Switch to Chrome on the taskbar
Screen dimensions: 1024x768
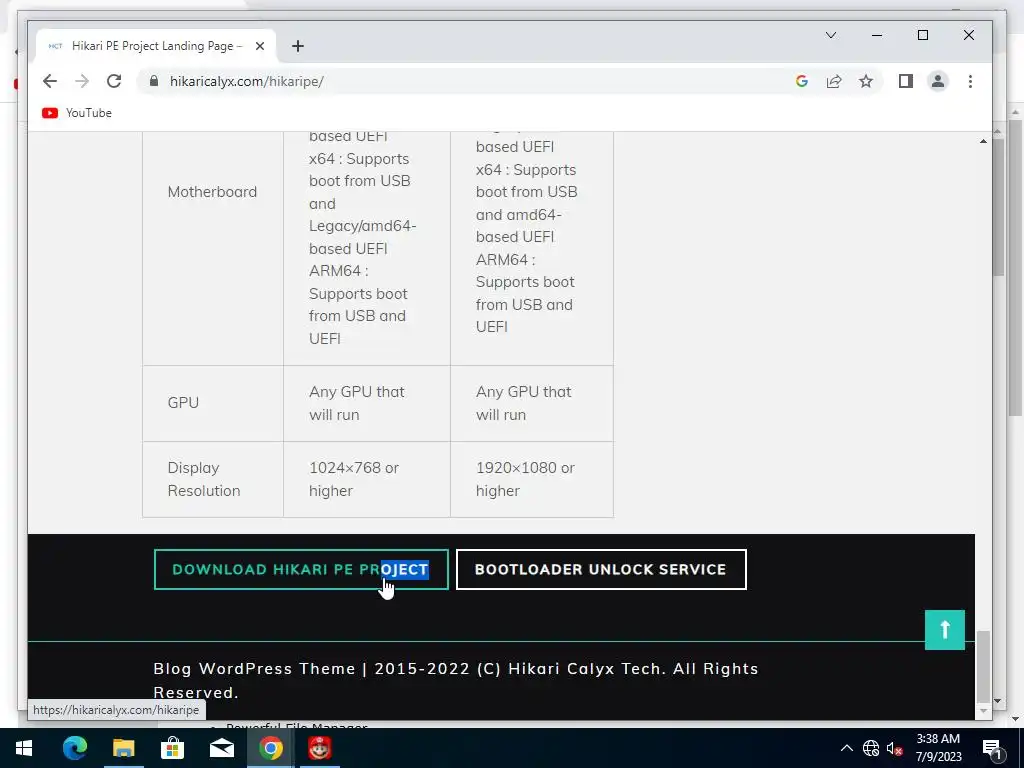click(270, 748)
